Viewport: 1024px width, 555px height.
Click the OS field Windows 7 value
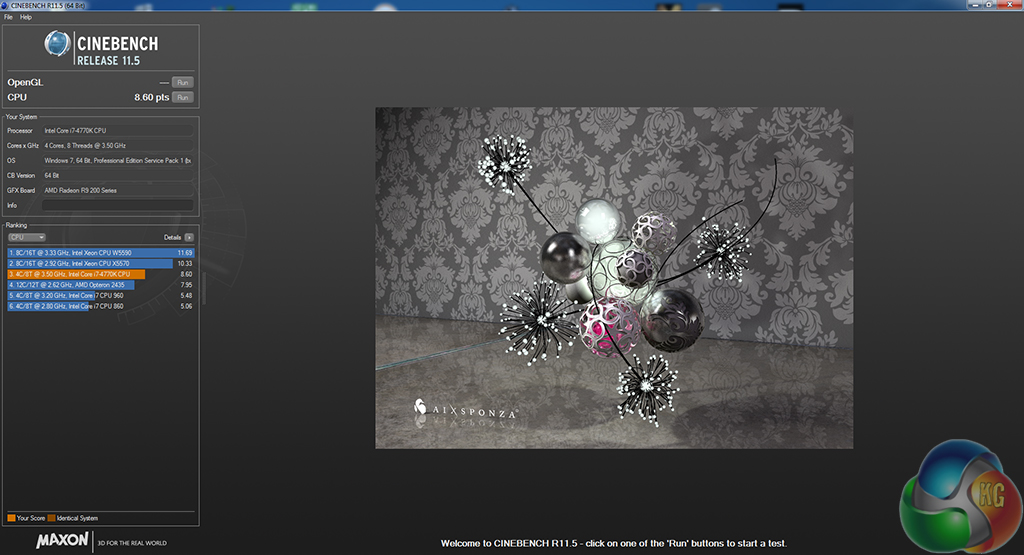[x=118, y=161]
